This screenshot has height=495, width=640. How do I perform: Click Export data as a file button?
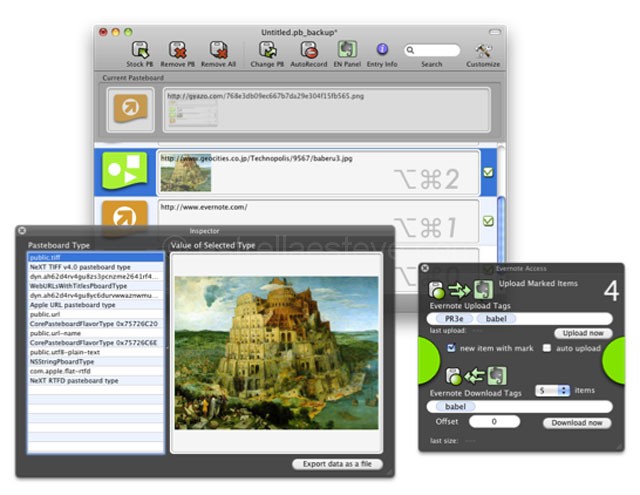337,464
